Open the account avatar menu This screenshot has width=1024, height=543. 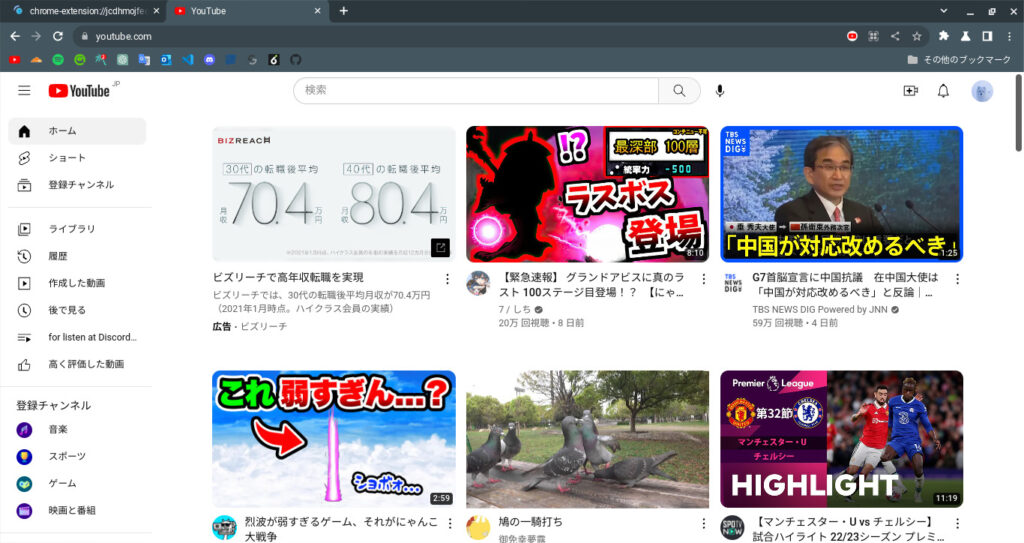point(982,91)
